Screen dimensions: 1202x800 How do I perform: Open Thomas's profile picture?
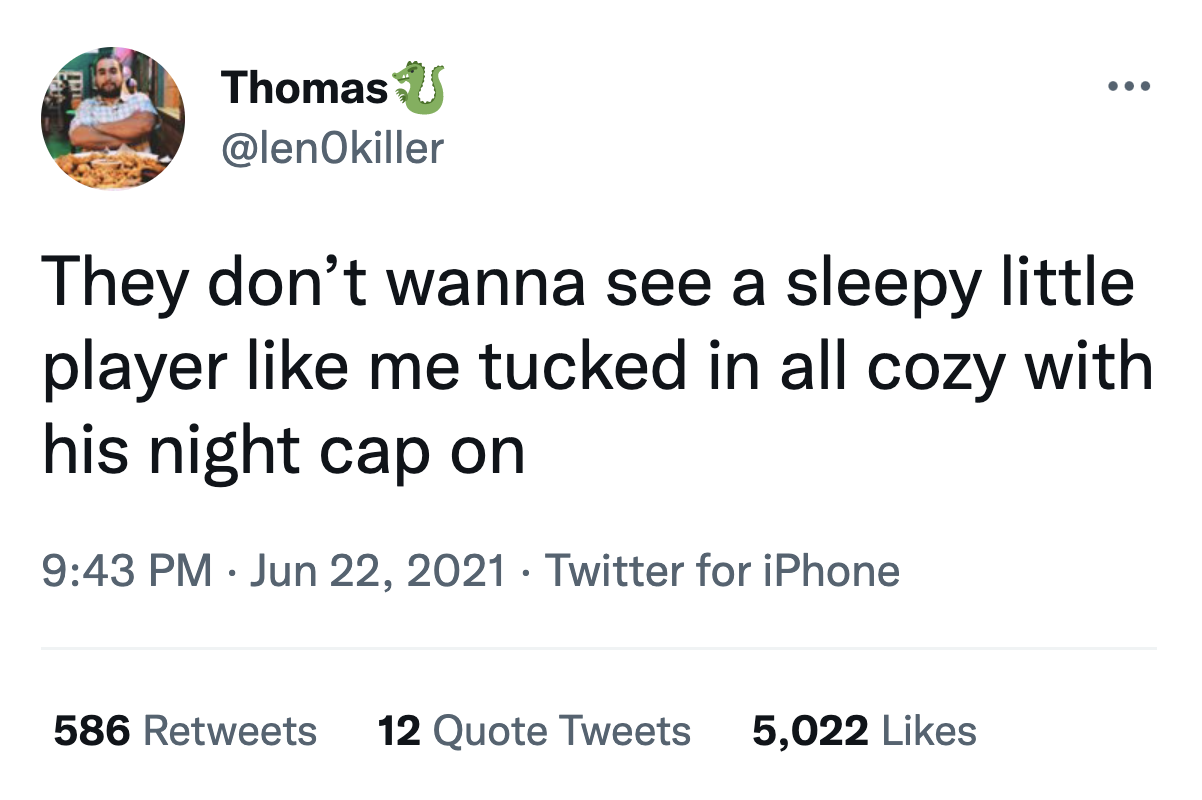click(x=113, y=118)
